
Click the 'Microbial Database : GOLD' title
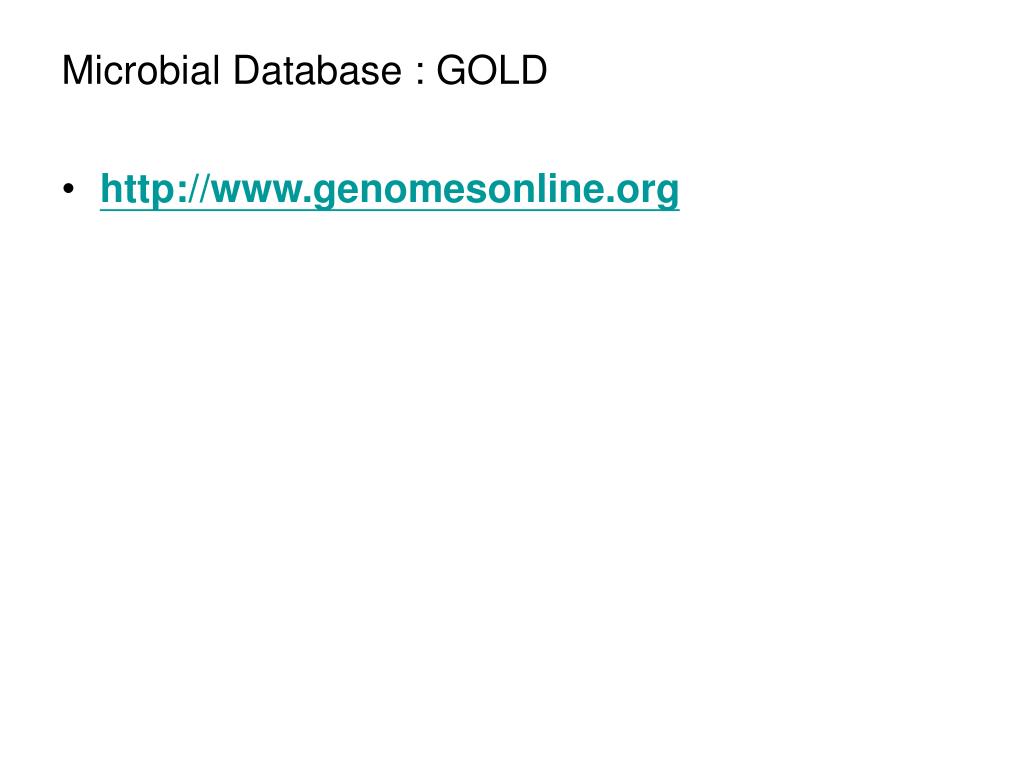click(x=304, y=70)
